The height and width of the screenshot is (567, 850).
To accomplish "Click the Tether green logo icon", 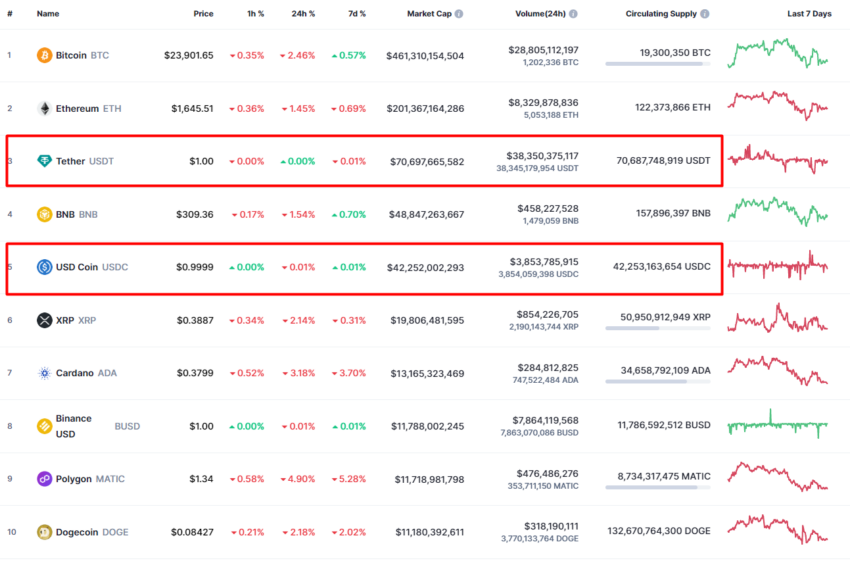I will pos(44,161).
